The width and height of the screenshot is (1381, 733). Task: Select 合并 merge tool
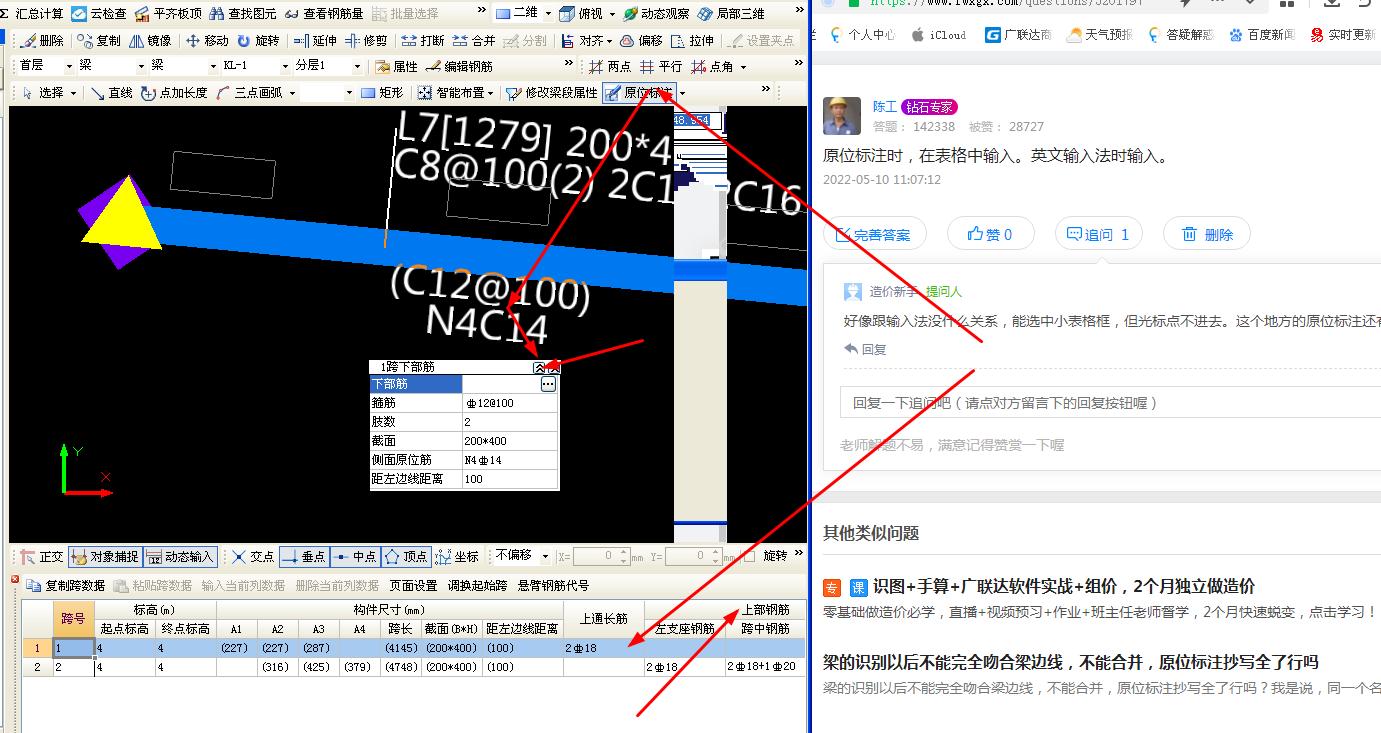pyautogui.click(x=474, y=41)
